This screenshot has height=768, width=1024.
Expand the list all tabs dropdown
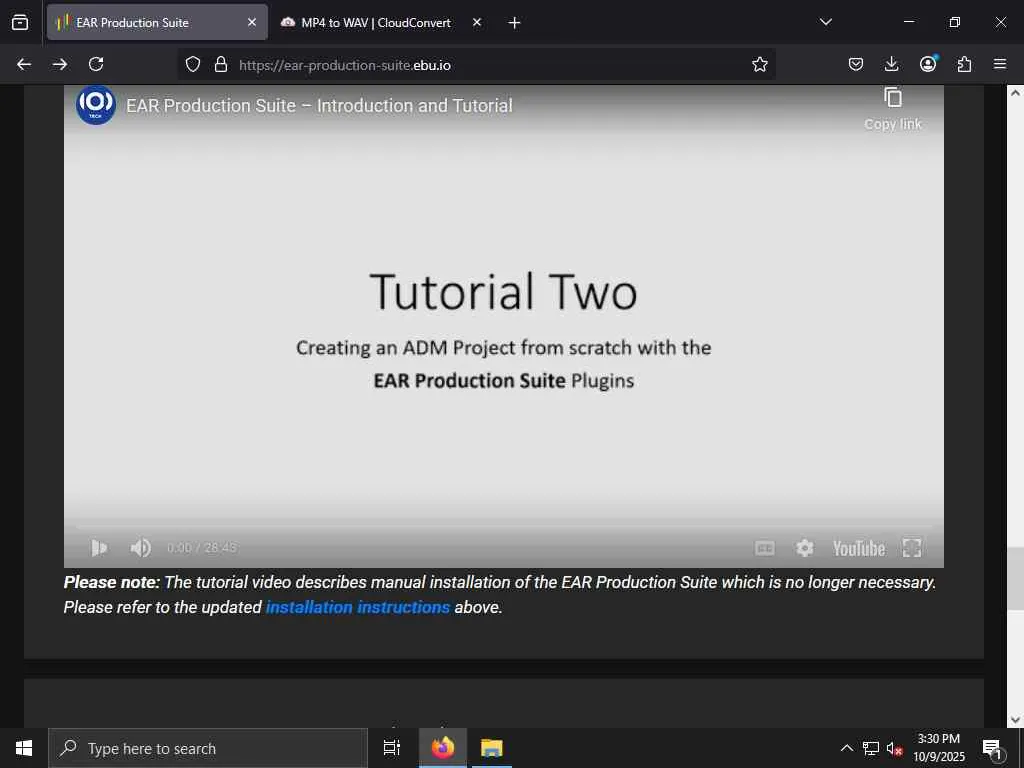[x=825, y=22]
